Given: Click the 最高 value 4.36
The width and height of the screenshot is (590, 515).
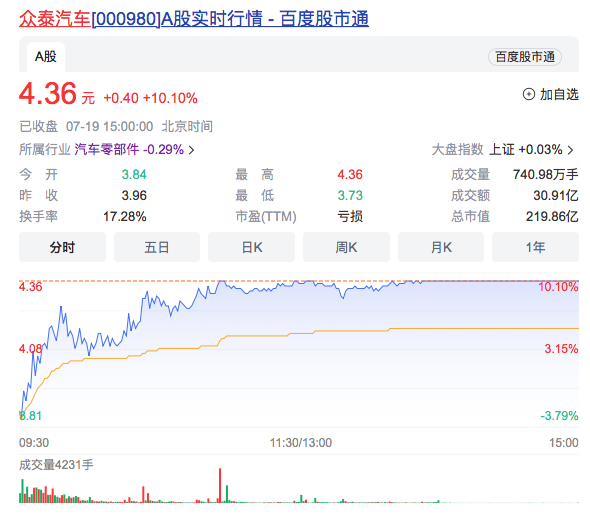Looking at the screenshot, I should (350, 174).
